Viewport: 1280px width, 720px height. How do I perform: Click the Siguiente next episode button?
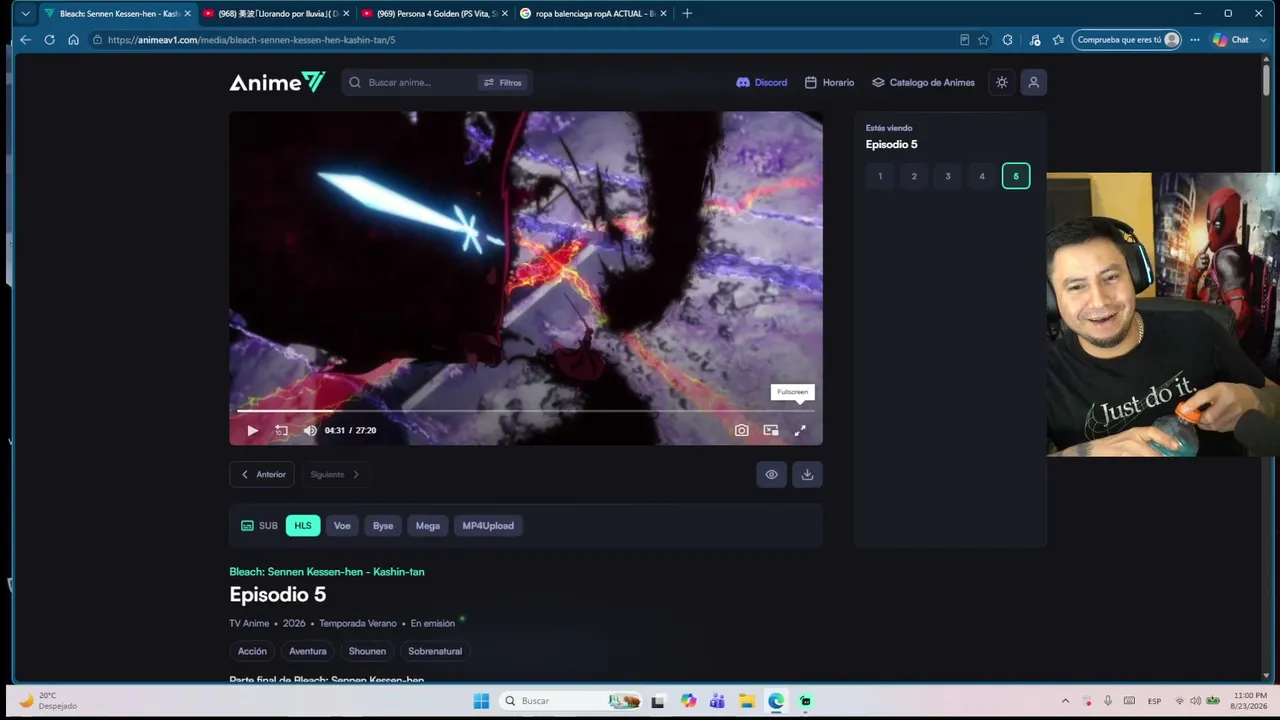pyautogui.click(x=334, y=475)
